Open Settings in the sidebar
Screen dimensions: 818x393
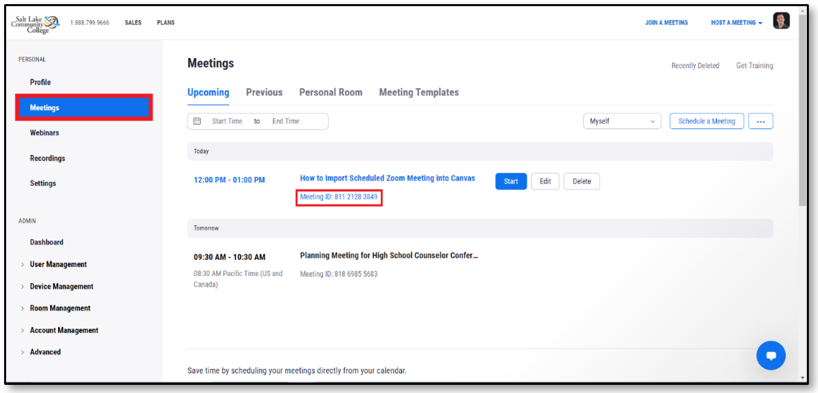(43, 184)
